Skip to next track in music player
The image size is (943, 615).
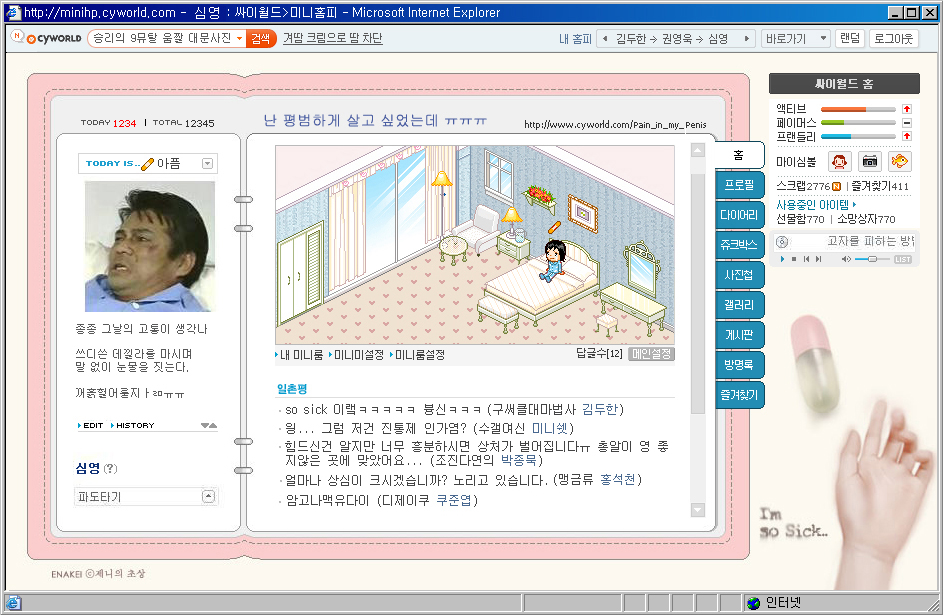coord(818,259)
